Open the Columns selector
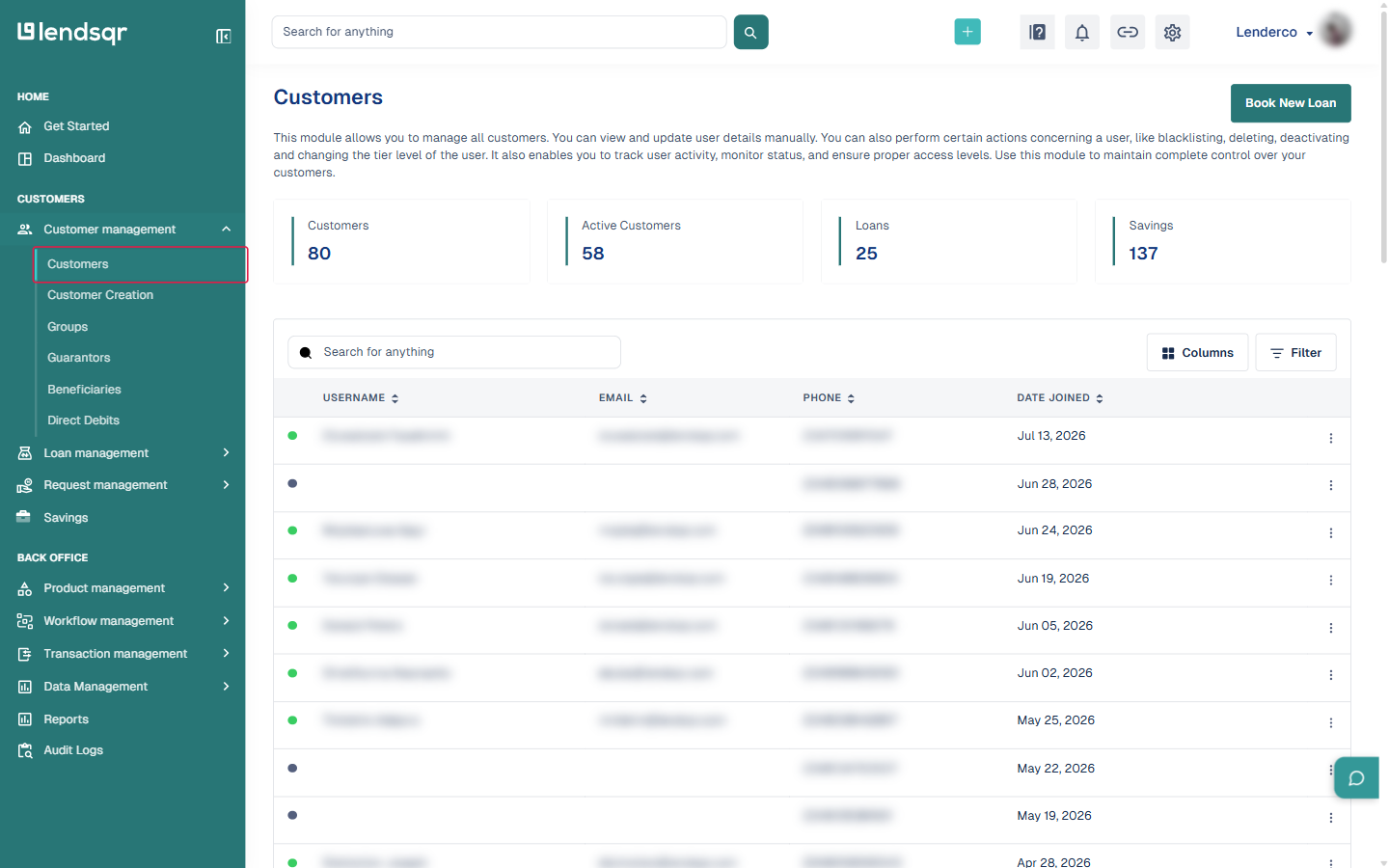Image resolution: width=1389 pixels, height=868 pixels. point(1197,353)
